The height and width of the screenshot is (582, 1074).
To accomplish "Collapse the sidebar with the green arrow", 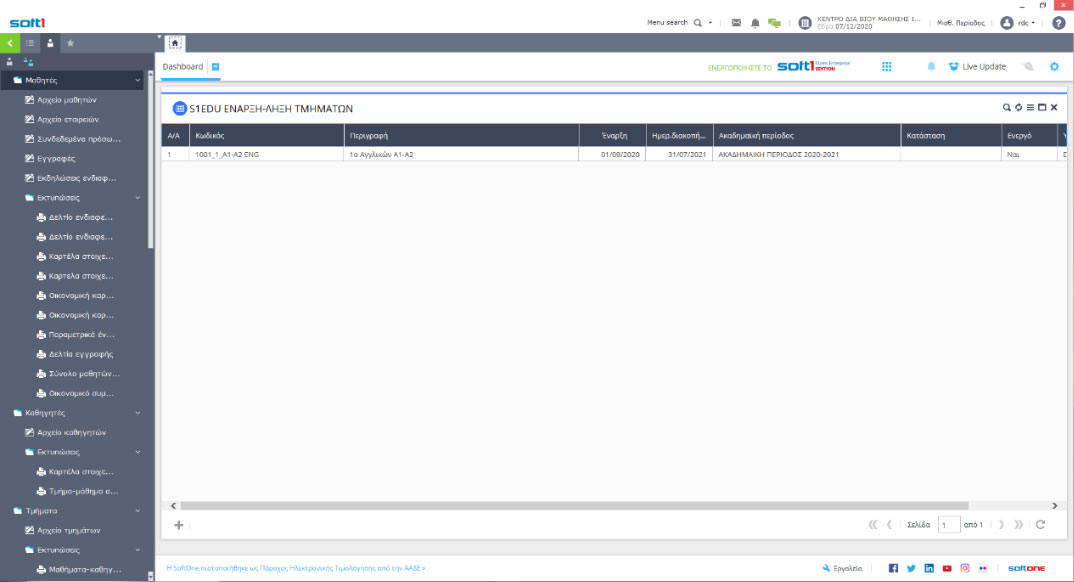I will pos(10,43).
